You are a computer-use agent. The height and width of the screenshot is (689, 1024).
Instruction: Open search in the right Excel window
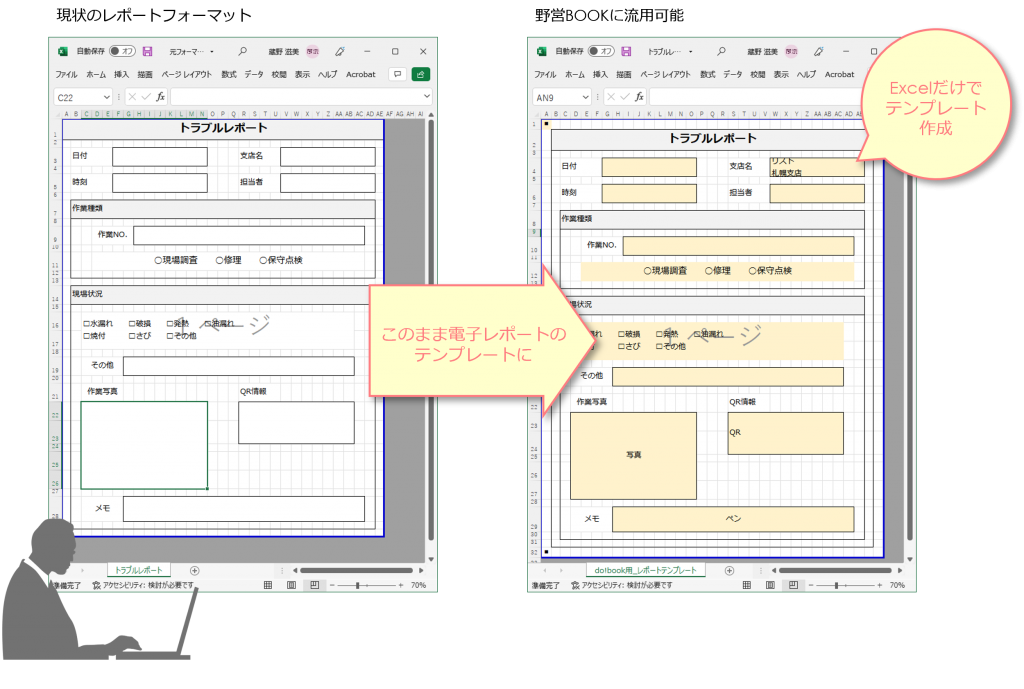(721, 51)
